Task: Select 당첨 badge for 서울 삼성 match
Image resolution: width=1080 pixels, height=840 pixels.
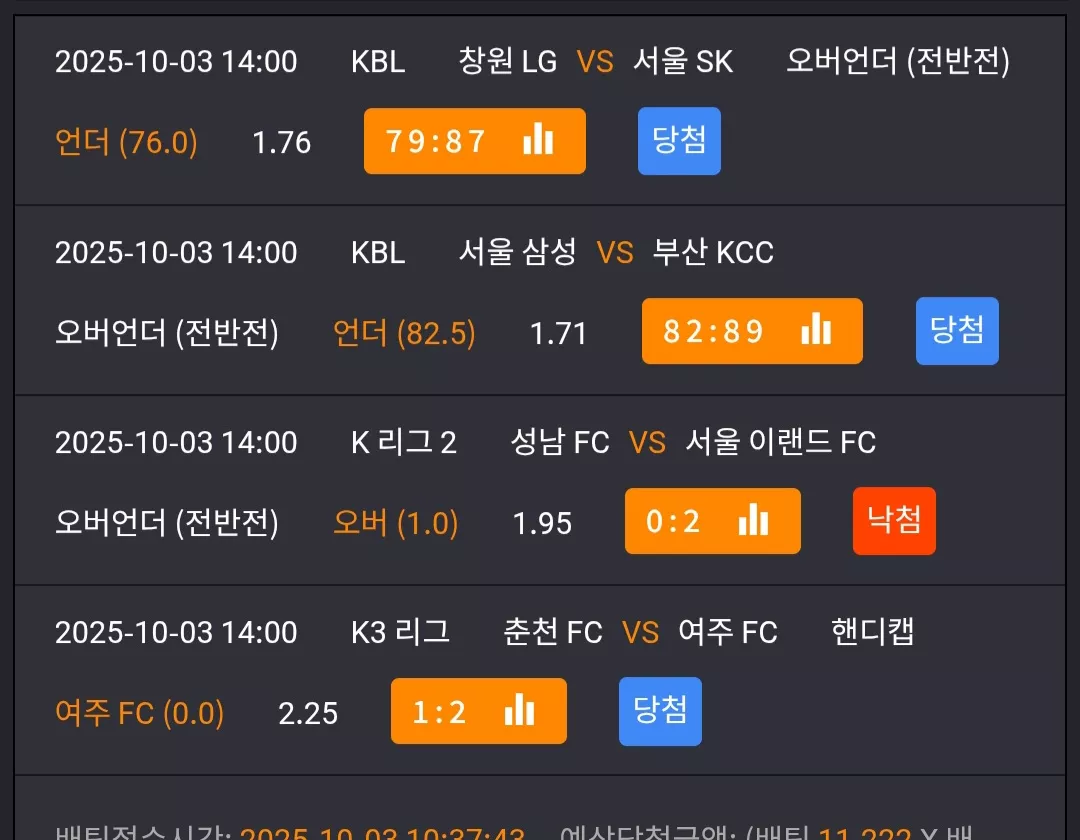Action: tap(957, 331)
